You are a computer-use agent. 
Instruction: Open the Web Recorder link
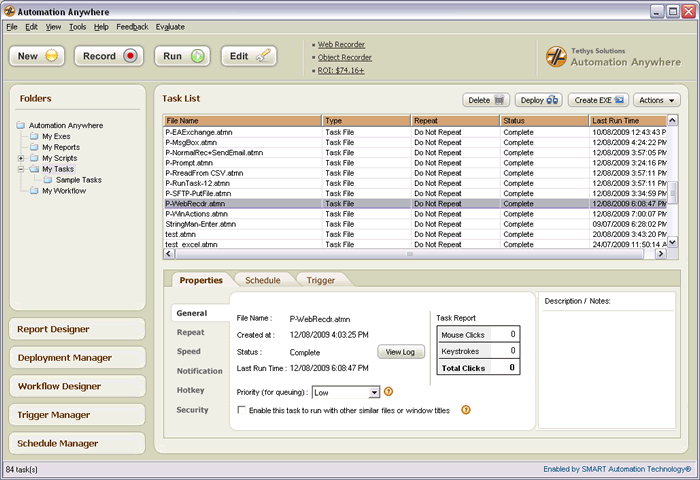coord(341,45)
